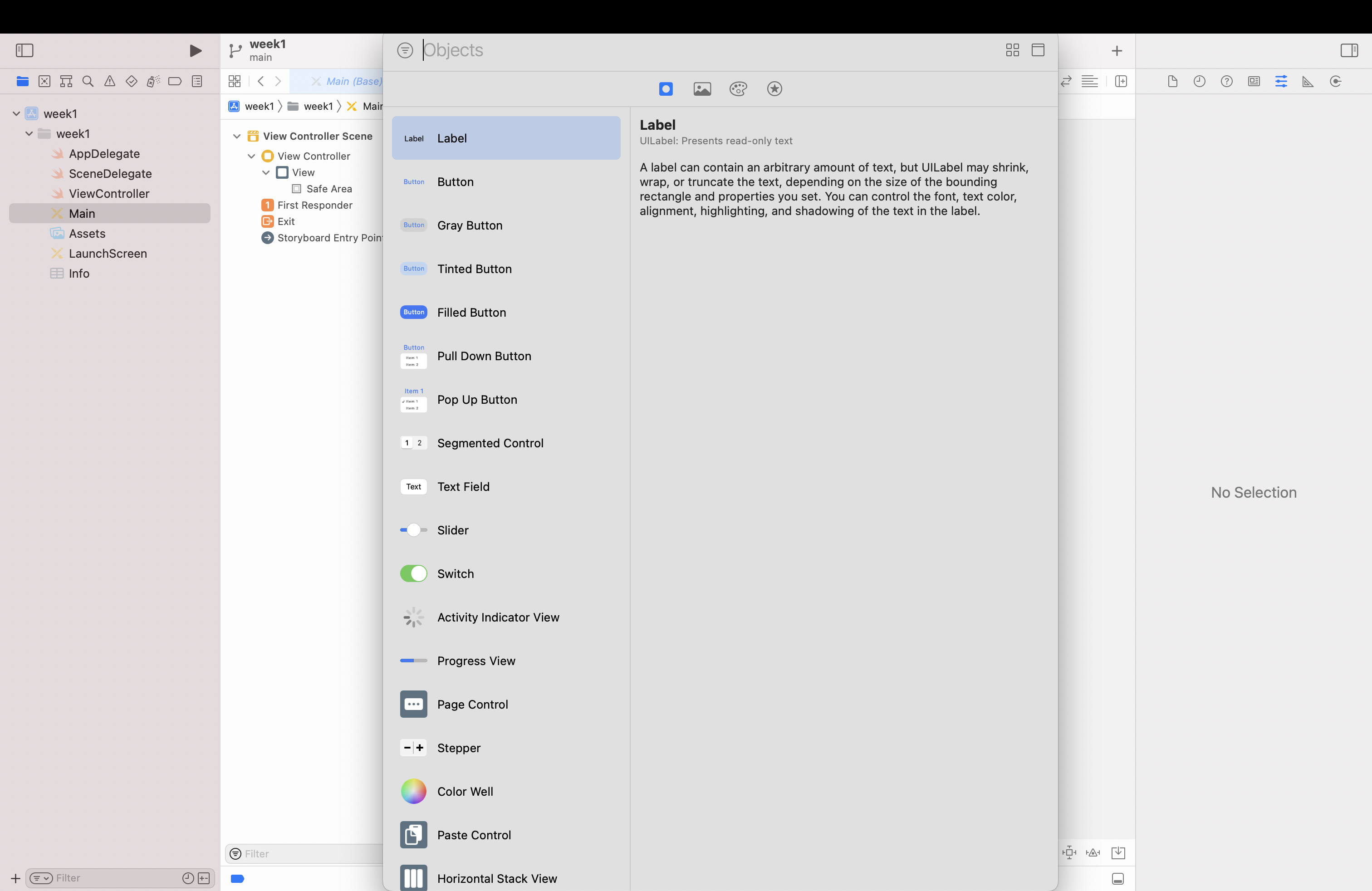
Task: Open the Size inspector
Action: (1308, 81)
